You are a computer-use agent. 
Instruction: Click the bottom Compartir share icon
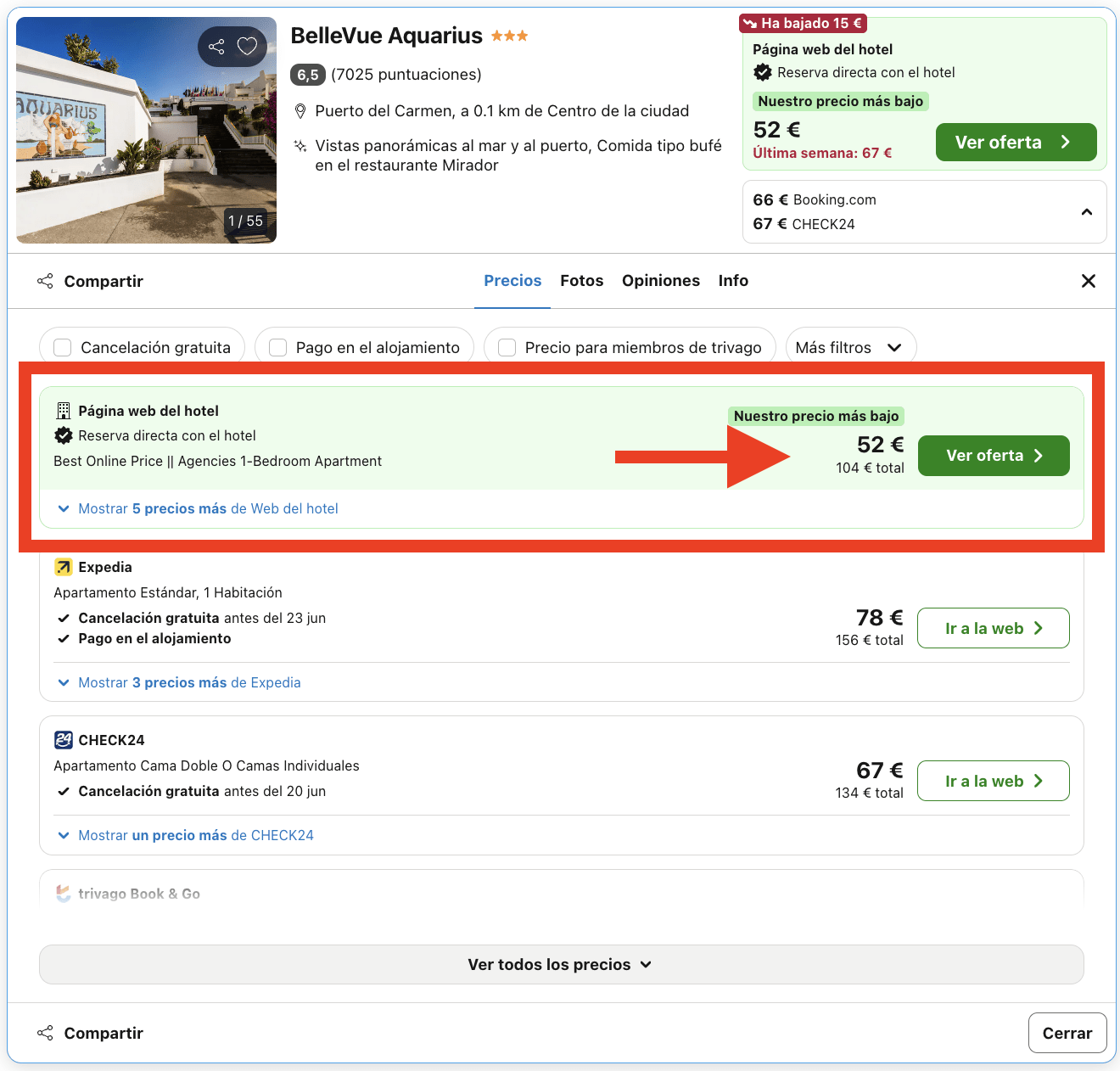click(x=45, y=1033)
